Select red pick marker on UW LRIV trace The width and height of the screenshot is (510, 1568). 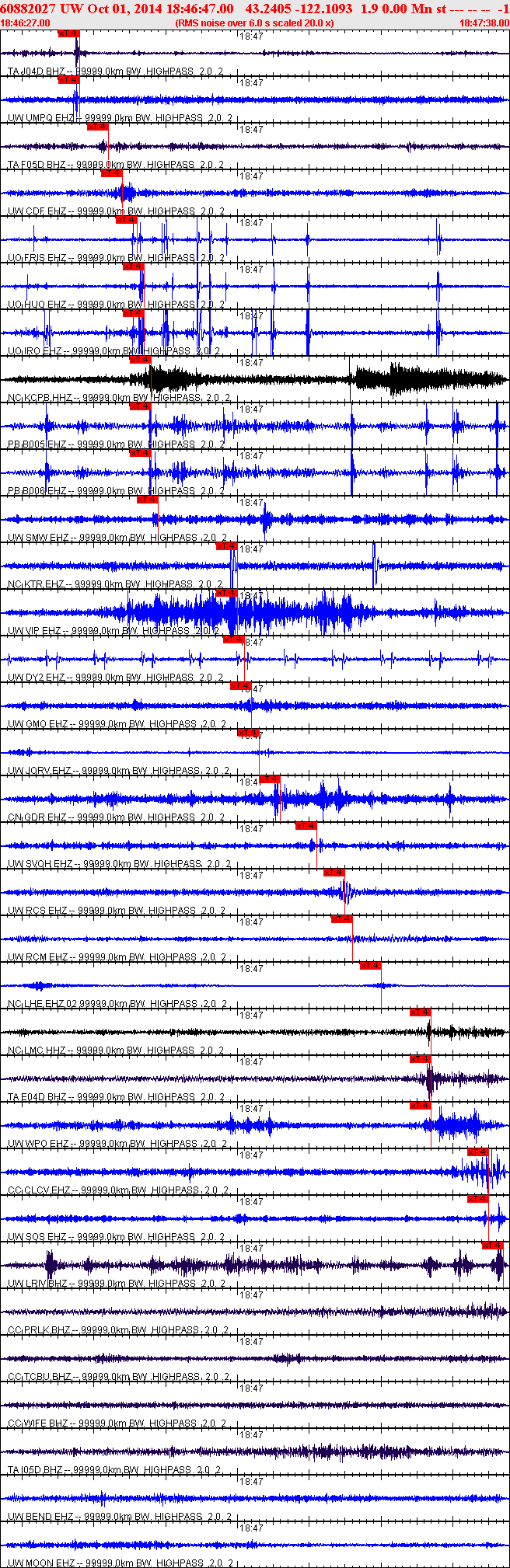pyautogui.click(x=492, y=1246)
